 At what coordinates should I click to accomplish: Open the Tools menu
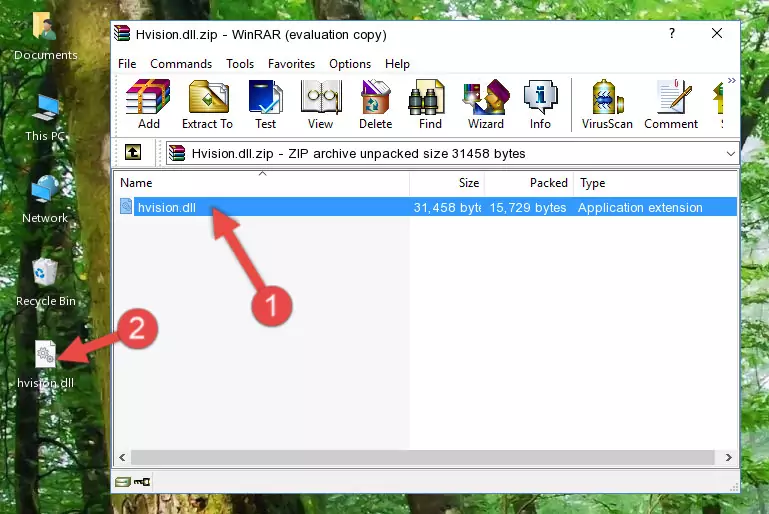point(240,64)
